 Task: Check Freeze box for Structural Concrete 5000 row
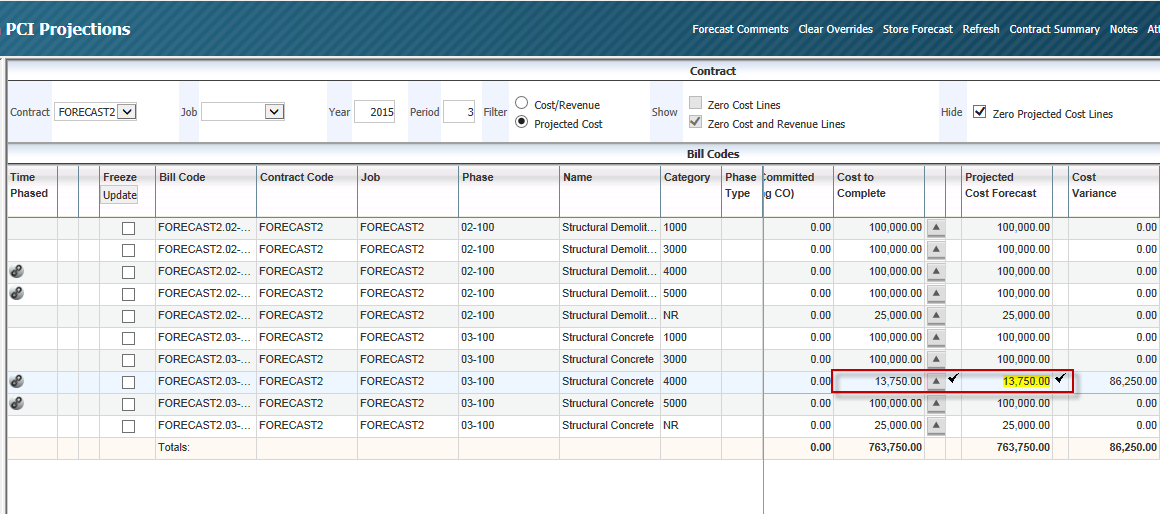(129, 405)
